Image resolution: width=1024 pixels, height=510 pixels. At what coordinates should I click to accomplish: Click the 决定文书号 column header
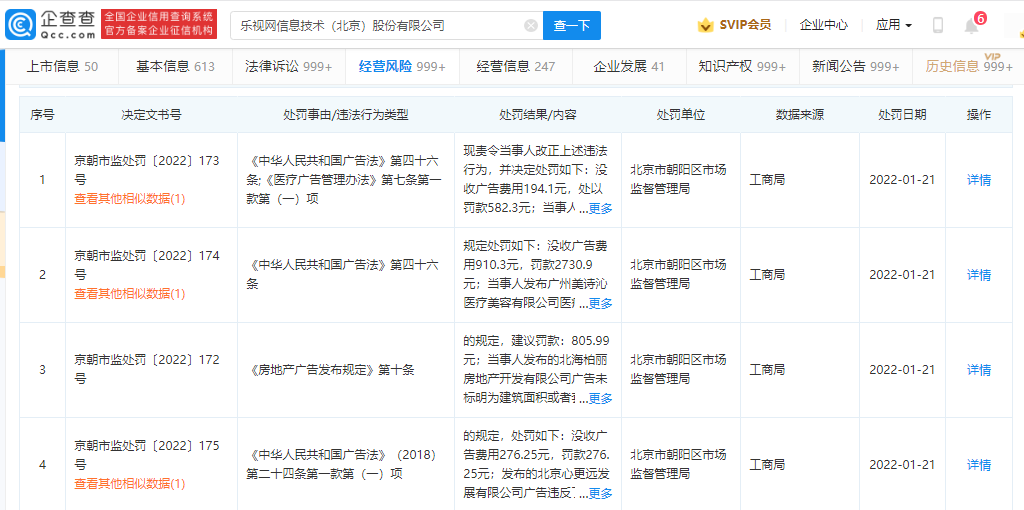tap(151, 115)
